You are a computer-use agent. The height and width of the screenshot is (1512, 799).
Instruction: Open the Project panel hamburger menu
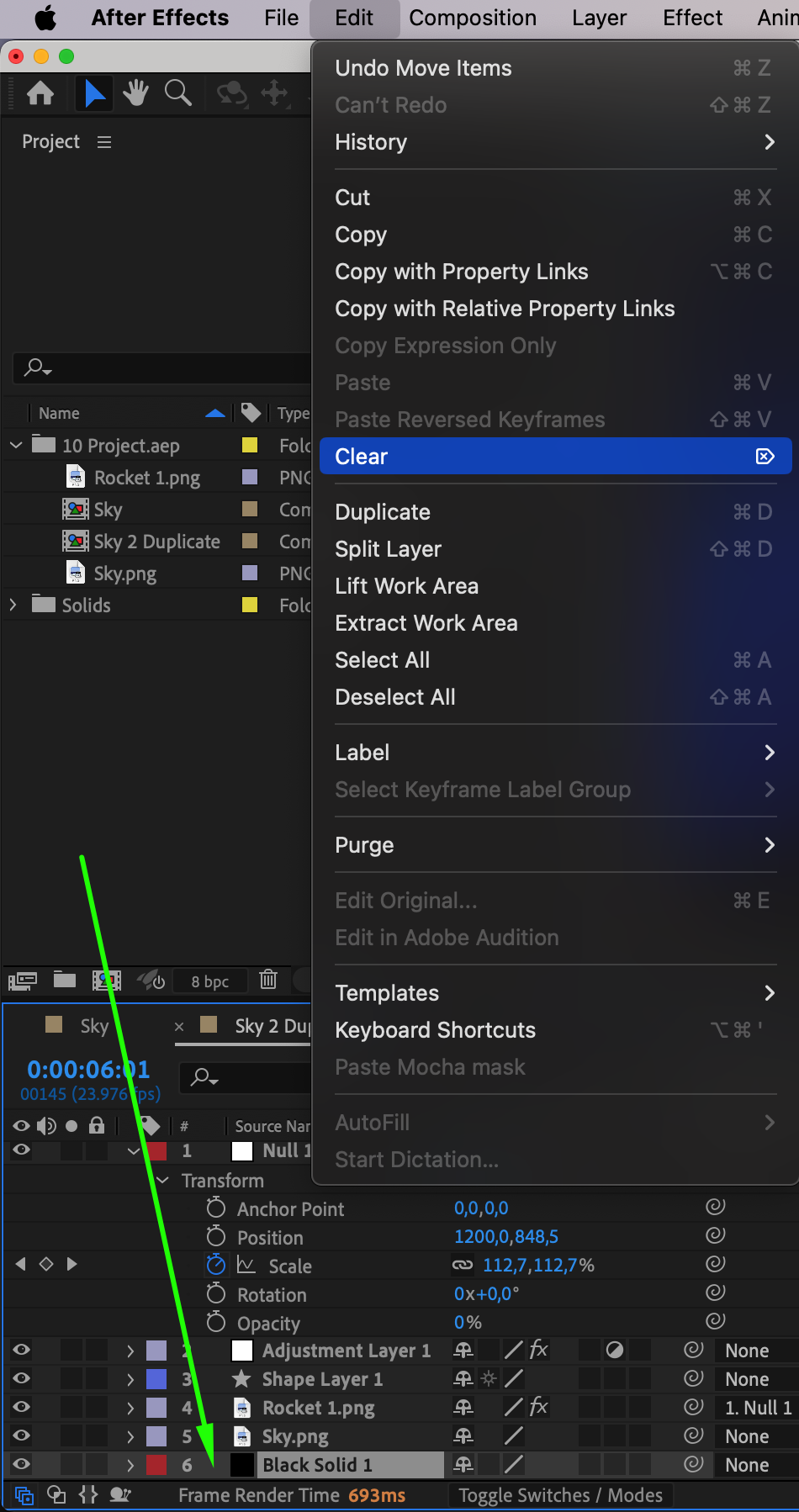104,142
